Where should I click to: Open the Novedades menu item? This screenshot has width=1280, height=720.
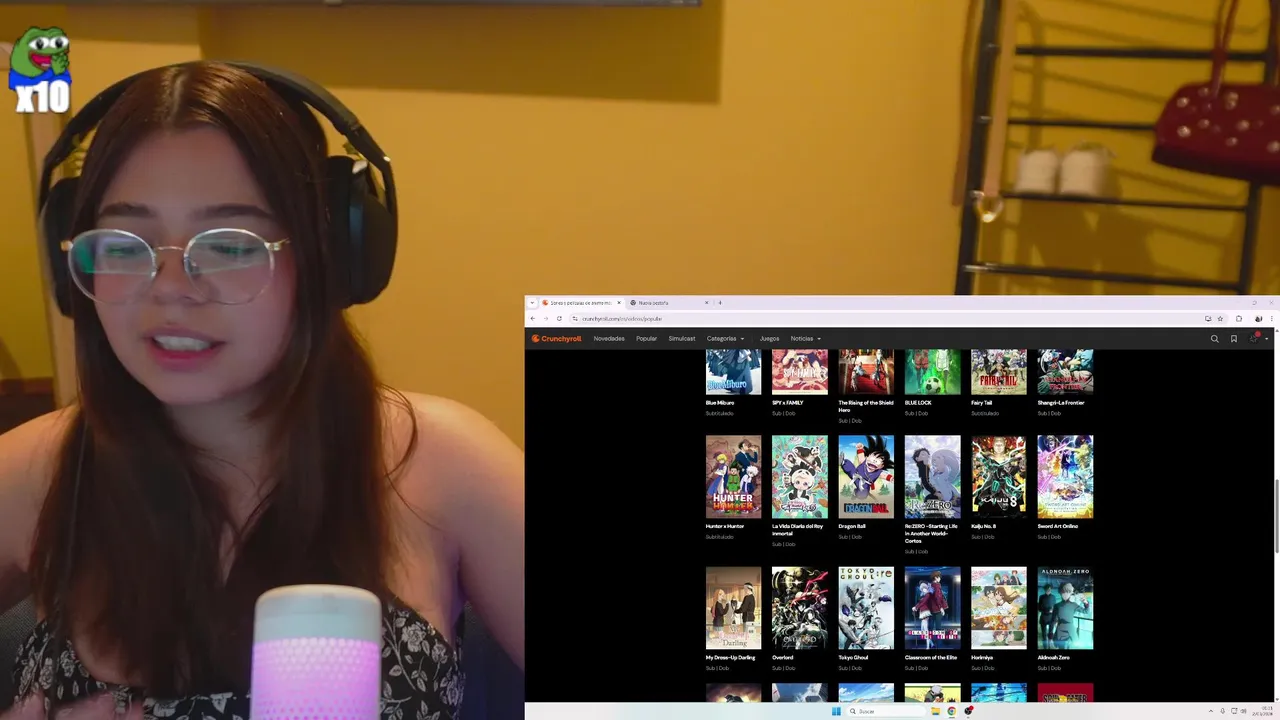(x=609, y=339)
